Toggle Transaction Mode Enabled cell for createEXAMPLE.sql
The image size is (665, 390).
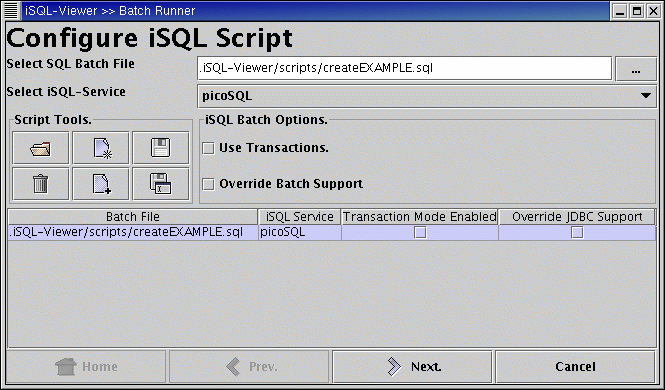[x=420, y=232]
